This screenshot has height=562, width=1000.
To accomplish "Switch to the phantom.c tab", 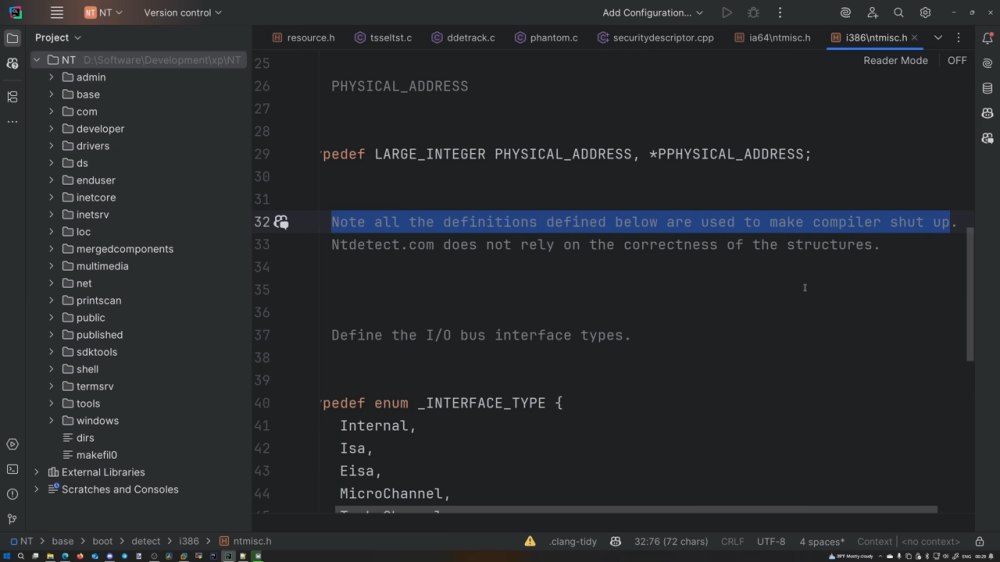I will [x=546, y=38].
